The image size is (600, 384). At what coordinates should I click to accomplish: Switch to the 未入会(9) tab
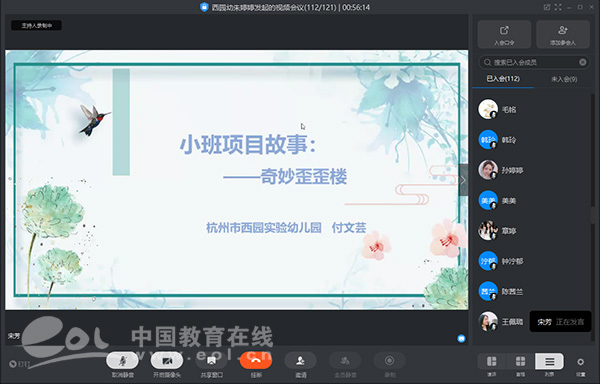(x=564, y=79)
